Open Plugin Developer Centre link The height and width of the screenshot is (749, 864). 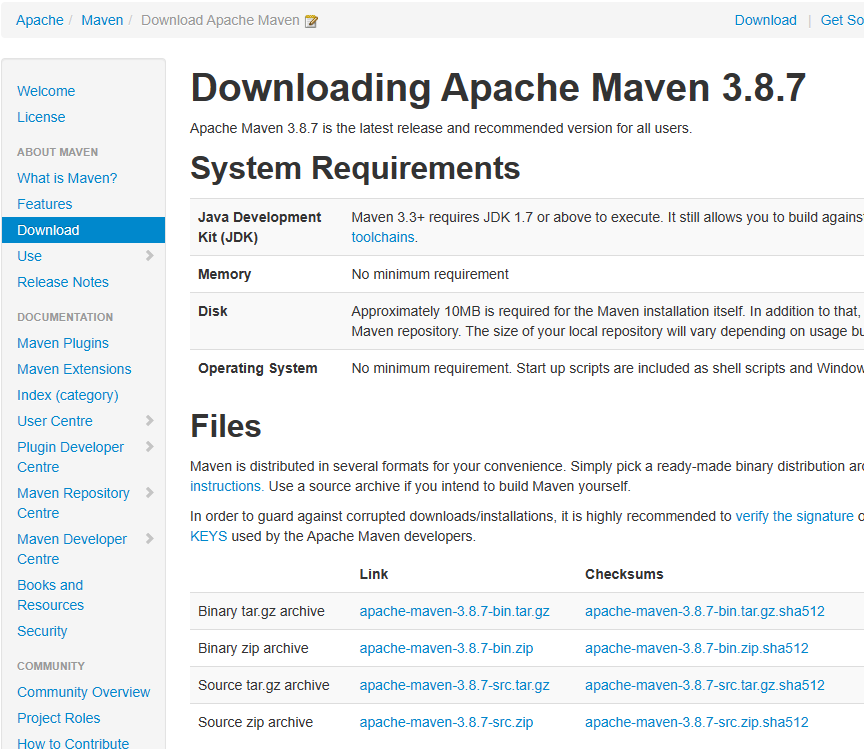(x=71, y=457)
